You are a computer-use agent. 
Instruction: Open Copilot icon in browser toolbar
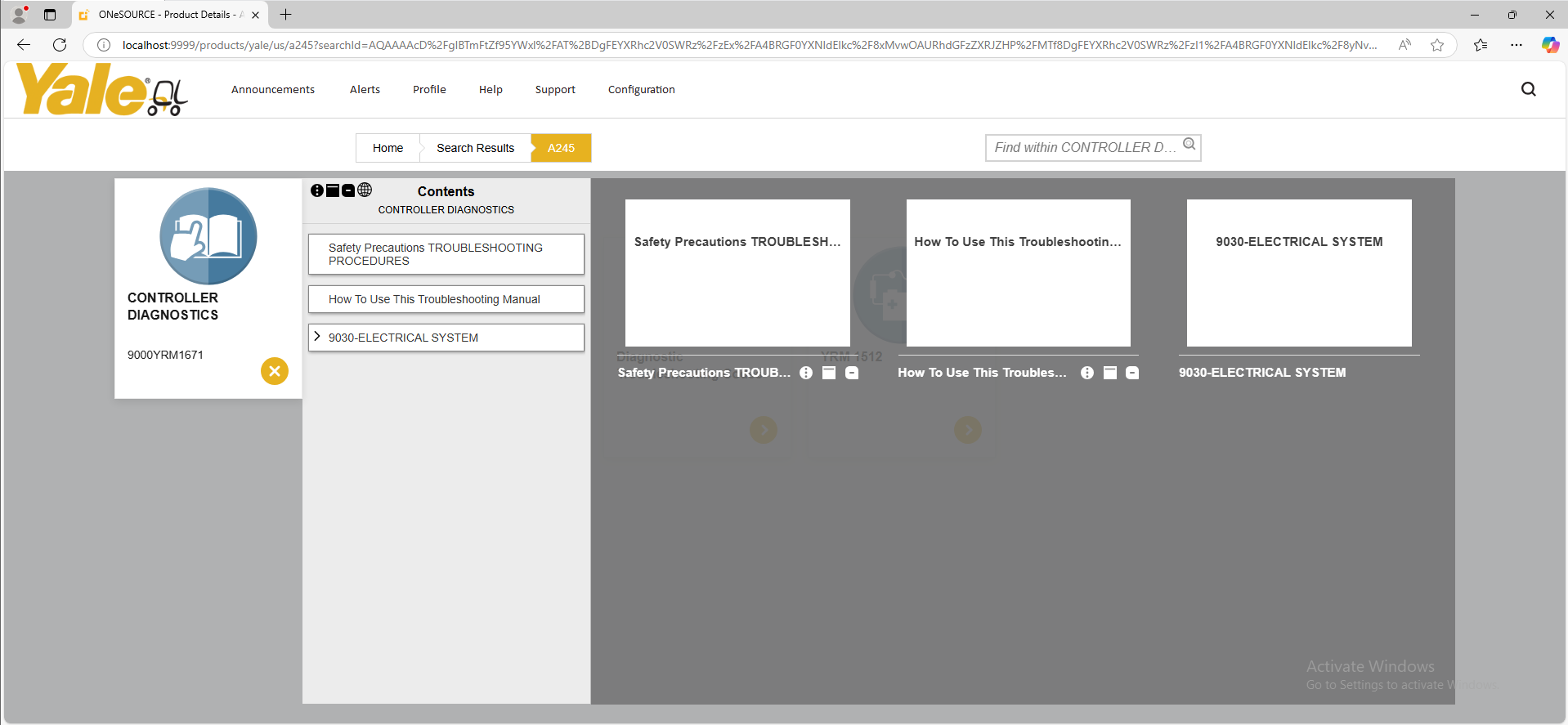[1550, 45]
